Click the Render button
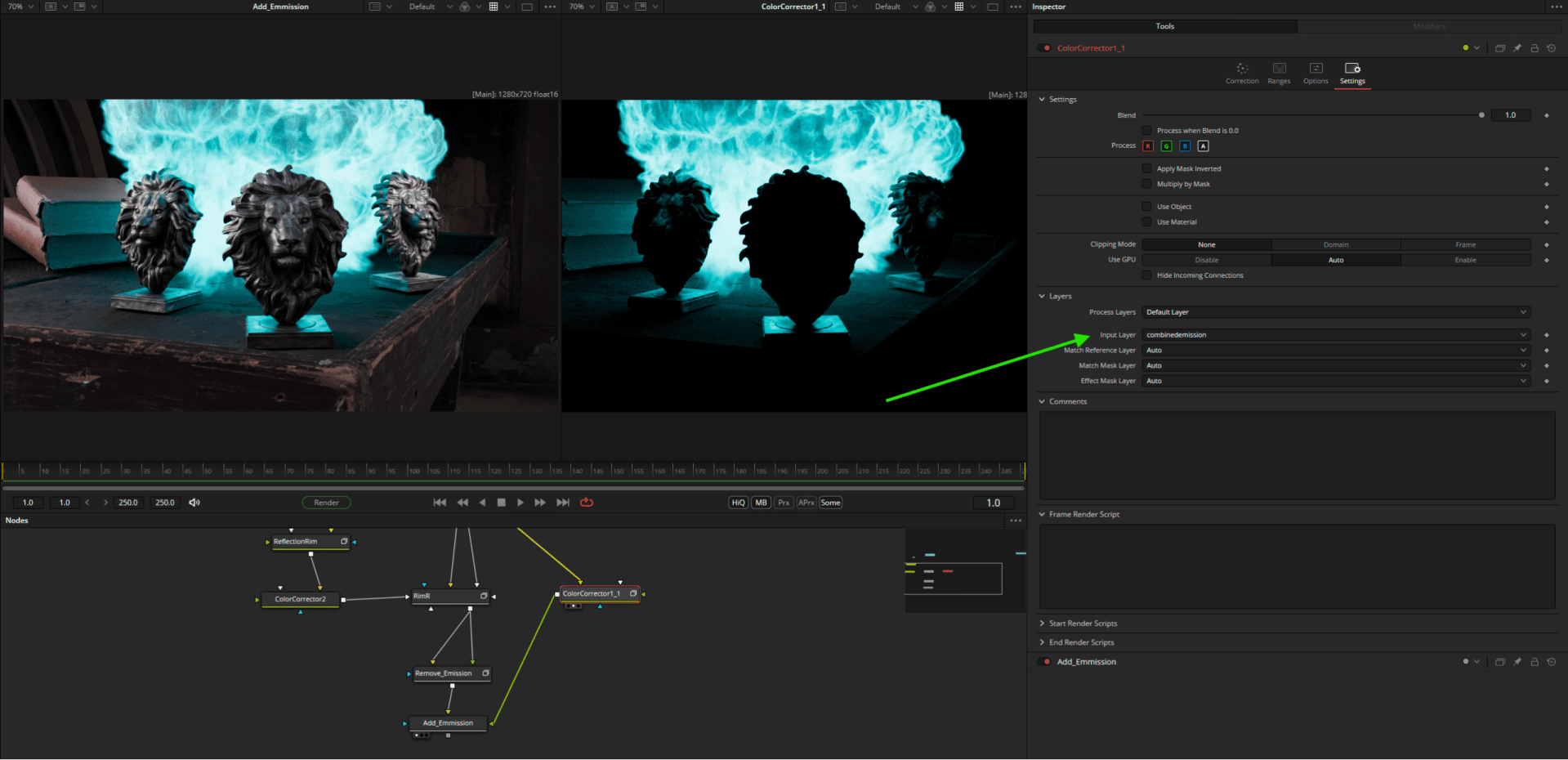The height and width of the screenshot is (760, 1568). 326,502
